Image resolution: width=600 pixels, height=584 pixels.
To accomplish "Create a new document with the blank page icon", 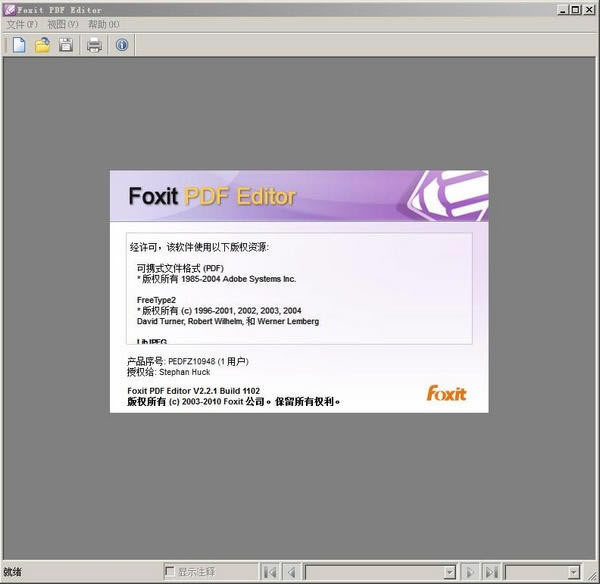I will pyautogui.click(x=19, y=45).
